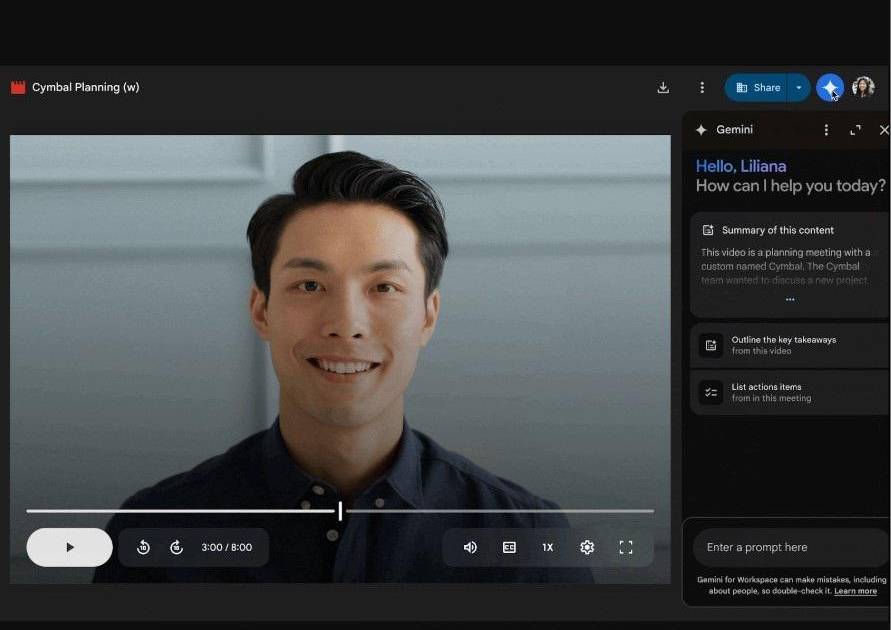
Task: Click the Share button
Action: (757, 88)
